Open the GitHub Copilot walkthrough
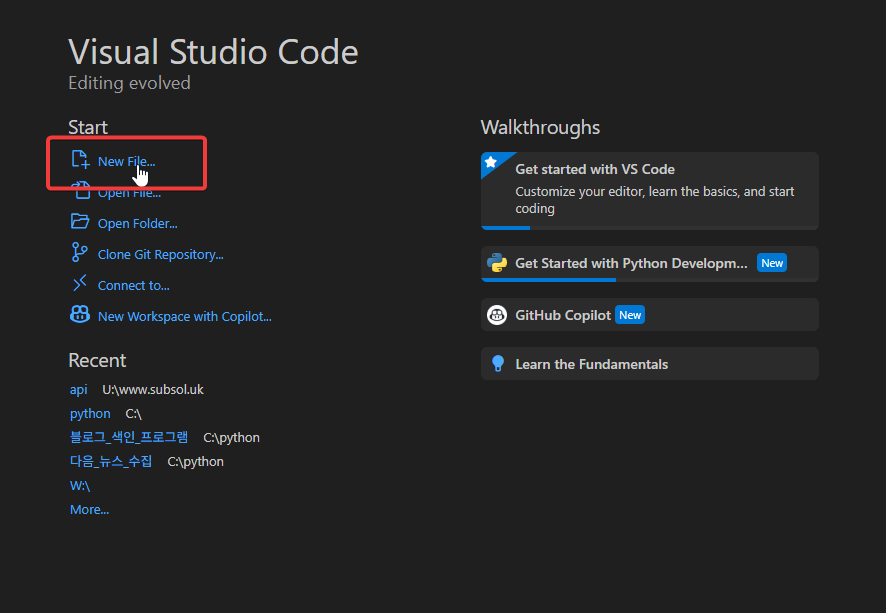Screen dimensions: 886x613 point(650,315)
